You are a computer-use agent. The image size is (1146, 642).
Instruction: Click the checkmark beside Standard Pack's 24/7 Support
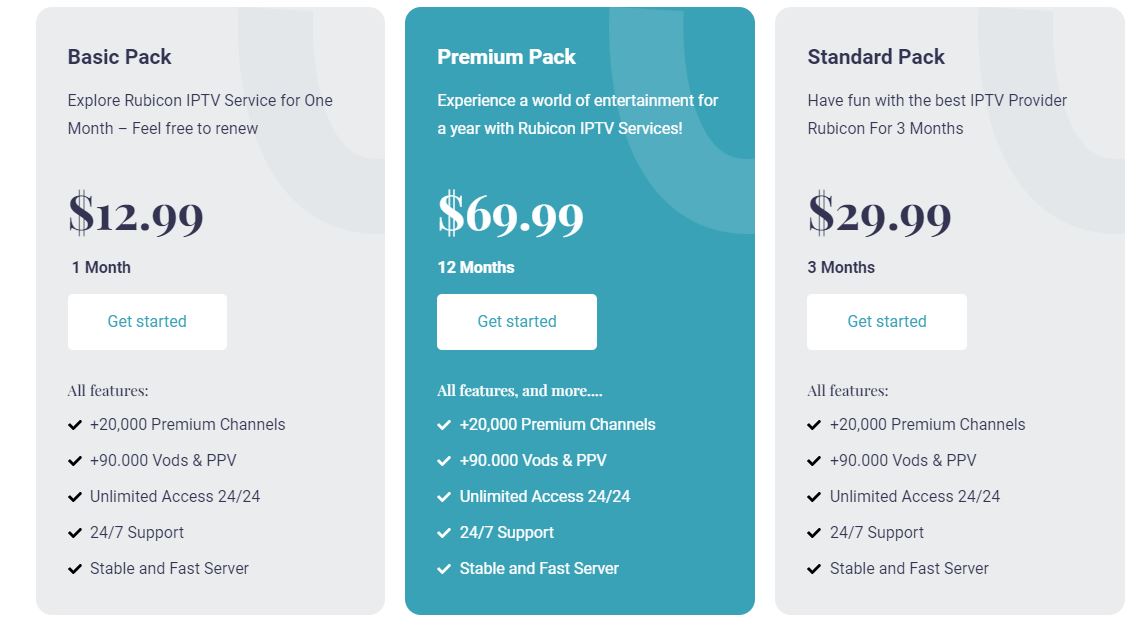(814, 532)
